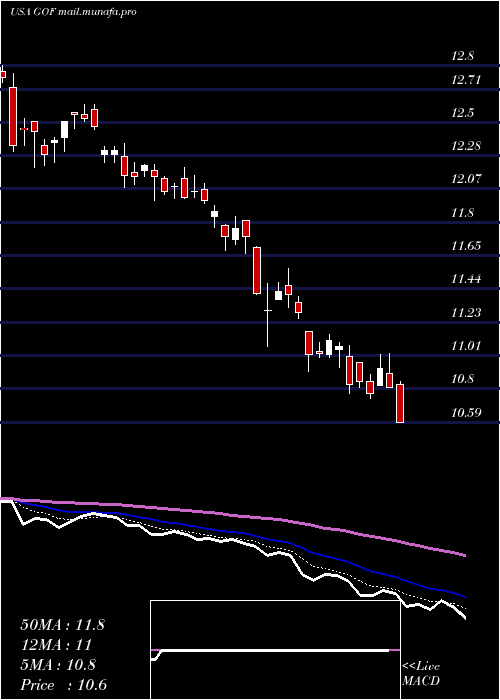
Task: Click the 10.59 price level label
Action: 466,412
